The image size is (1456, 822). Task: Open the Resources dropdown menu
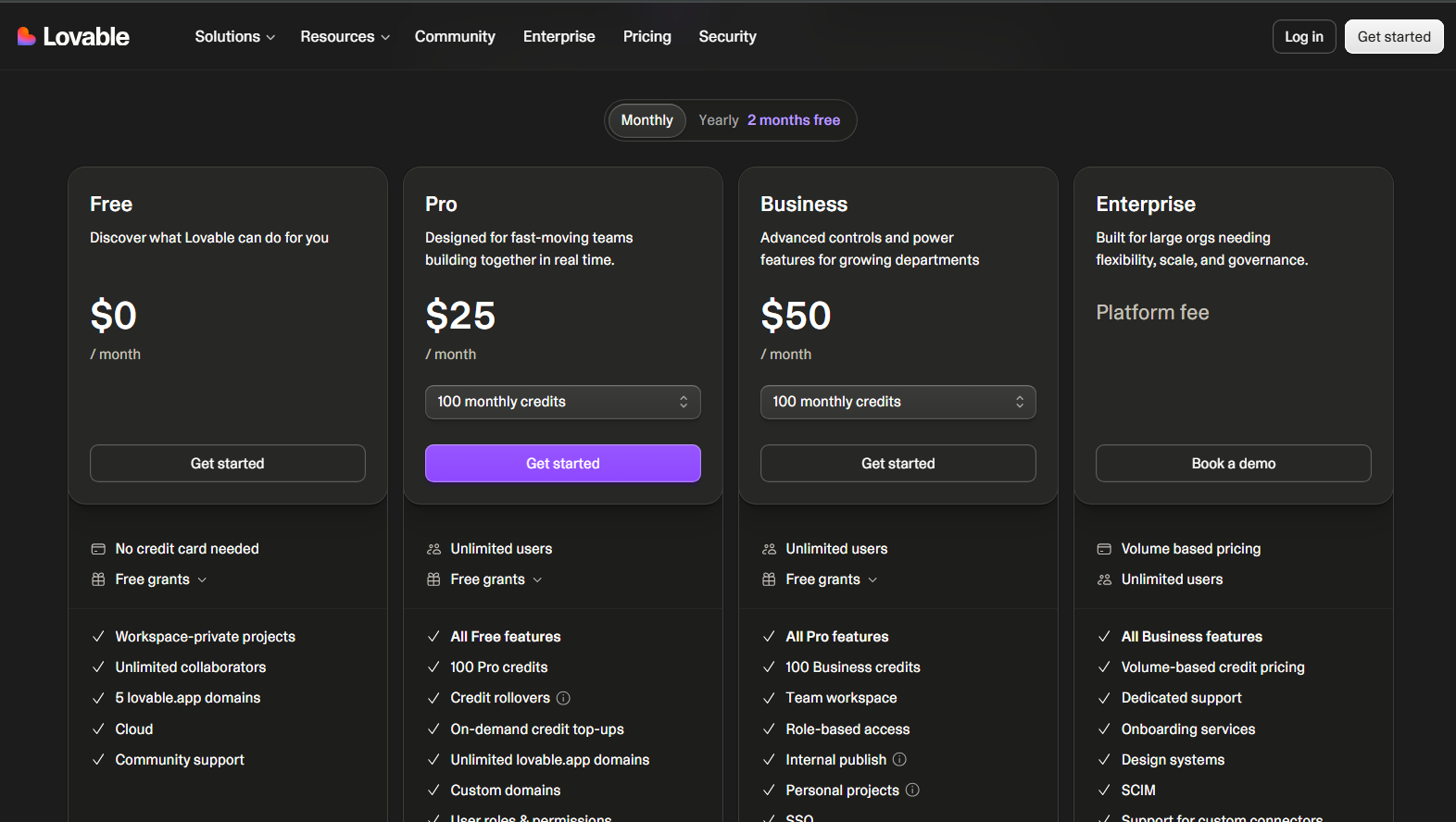pos(345,36)
